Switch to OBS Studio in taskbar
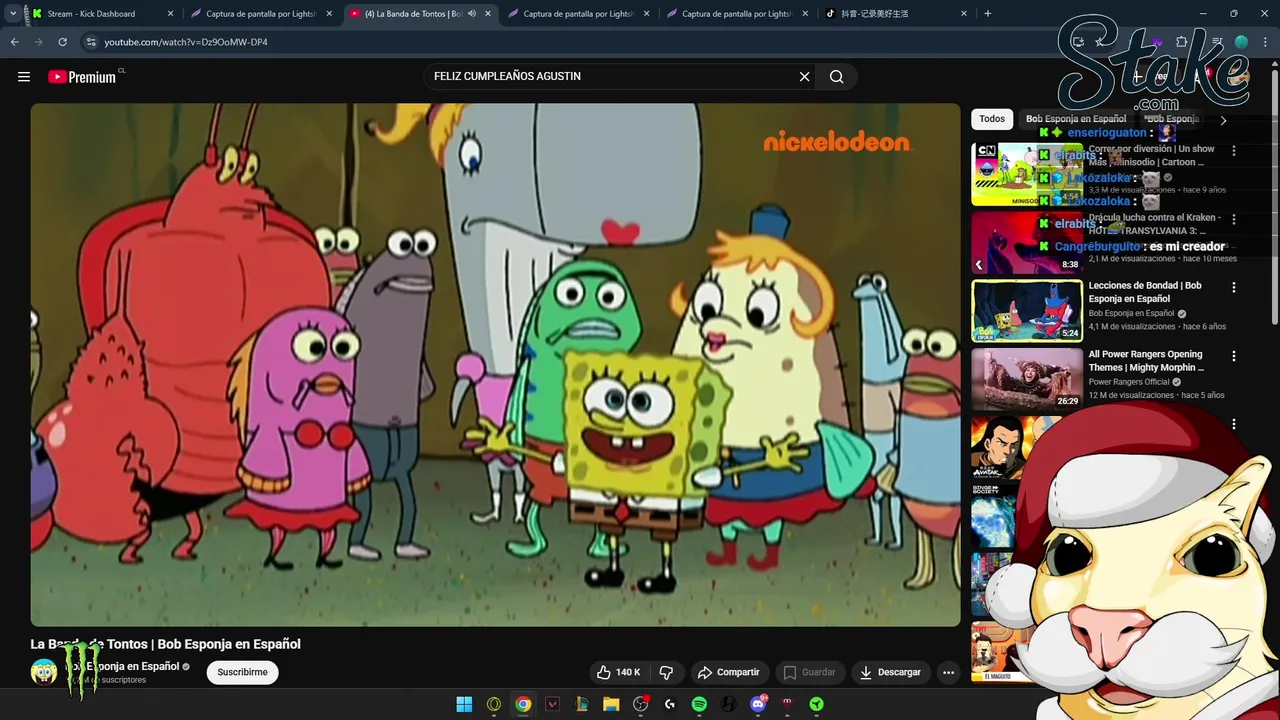 point(641,704)
